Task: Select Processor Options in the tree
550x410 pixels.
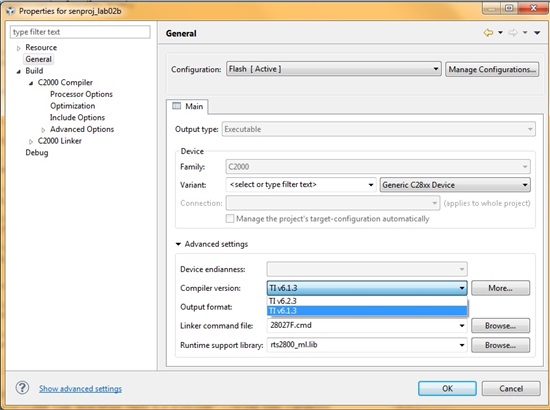Action: pyautogui.click(x=81, y=94)
